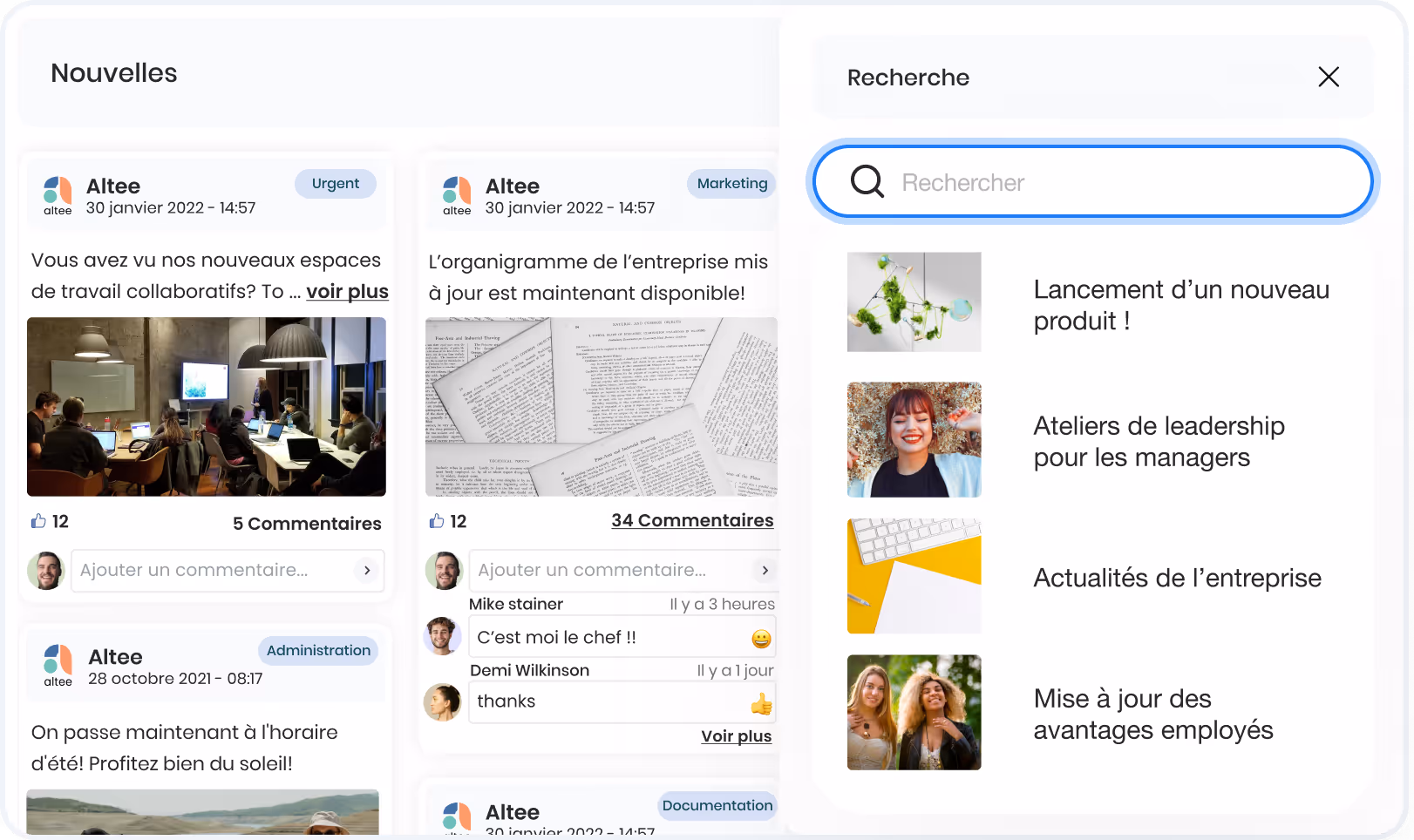This screenshot has width=1414, height=840.
Task: Add a comment on the Urgent post
Action: [x=228, y=570]
